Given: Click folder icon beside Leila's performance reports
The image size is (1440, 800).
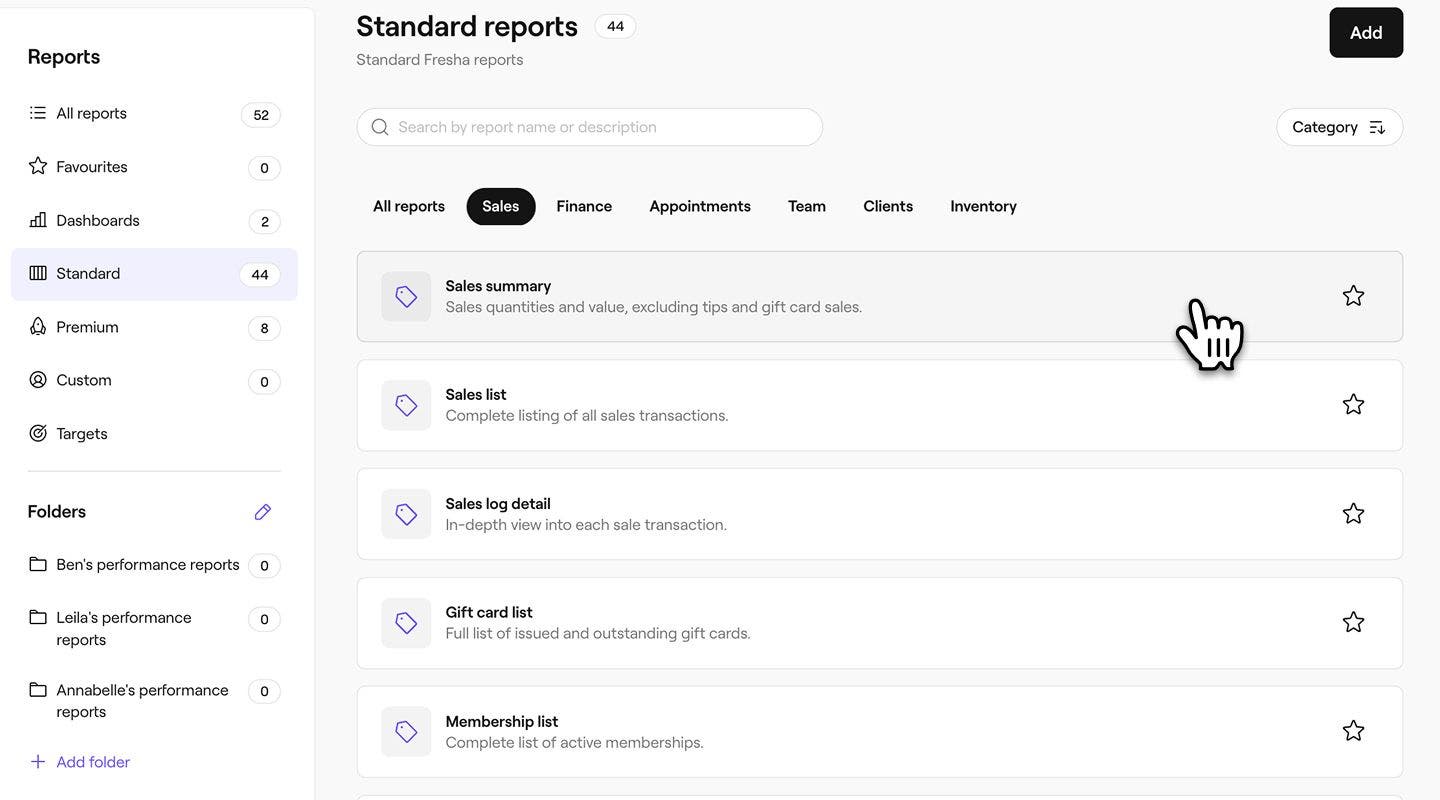Looking at the screenshot, I should (38, 617).
